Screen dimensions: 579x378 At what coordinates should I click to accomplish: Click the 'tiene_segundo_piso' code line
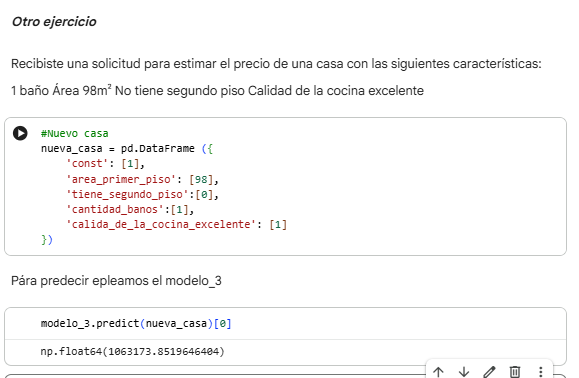[x=142, y=194]
